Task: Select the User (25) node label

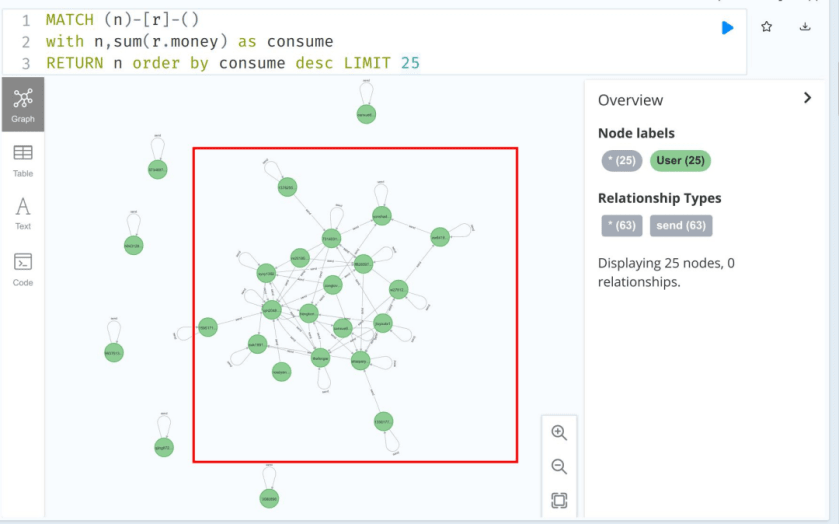Action: [680, 161]
